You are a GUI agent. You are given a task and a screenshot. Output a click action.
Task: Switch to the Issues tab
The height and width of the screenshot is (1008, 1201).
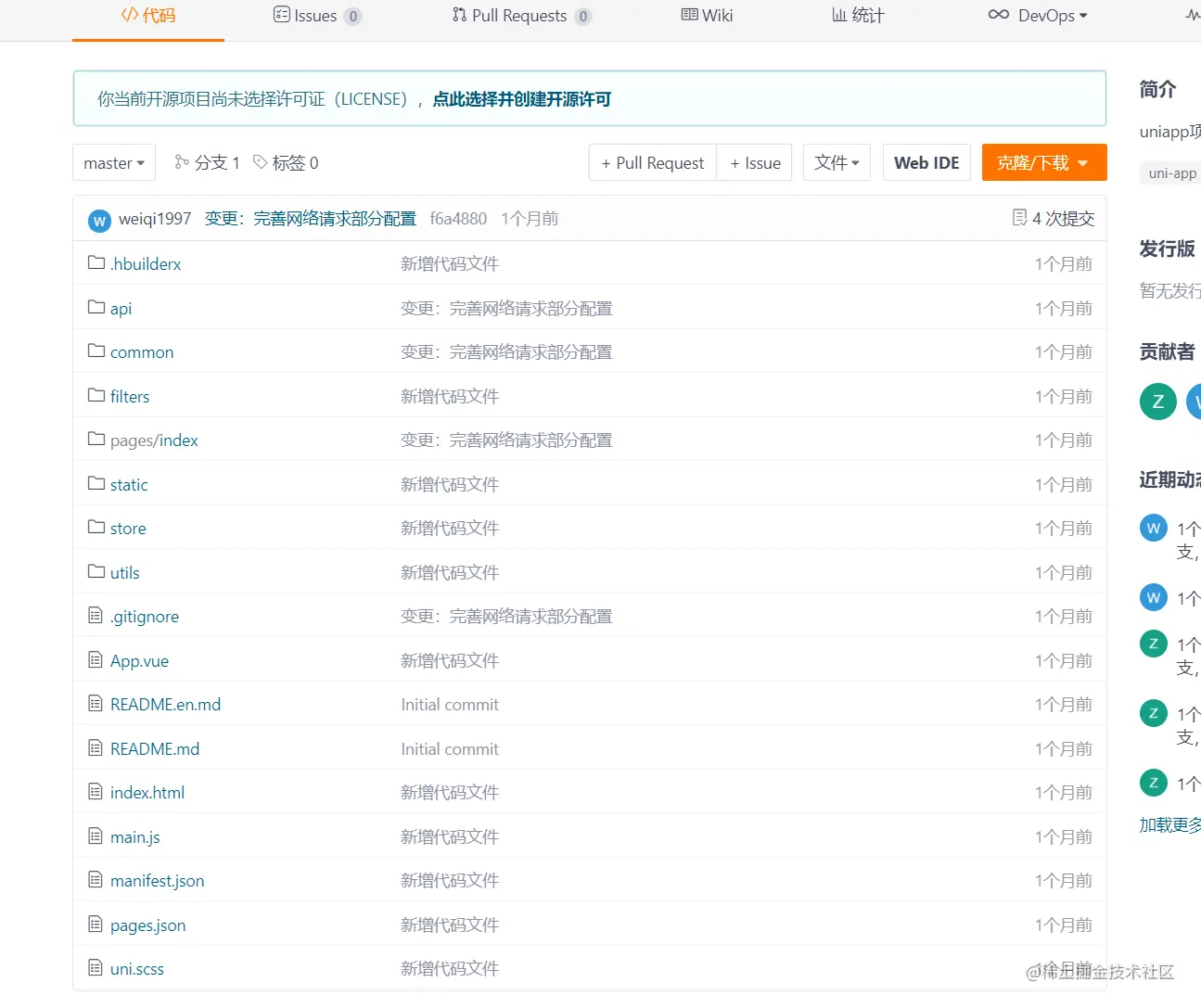coord(317,16)
